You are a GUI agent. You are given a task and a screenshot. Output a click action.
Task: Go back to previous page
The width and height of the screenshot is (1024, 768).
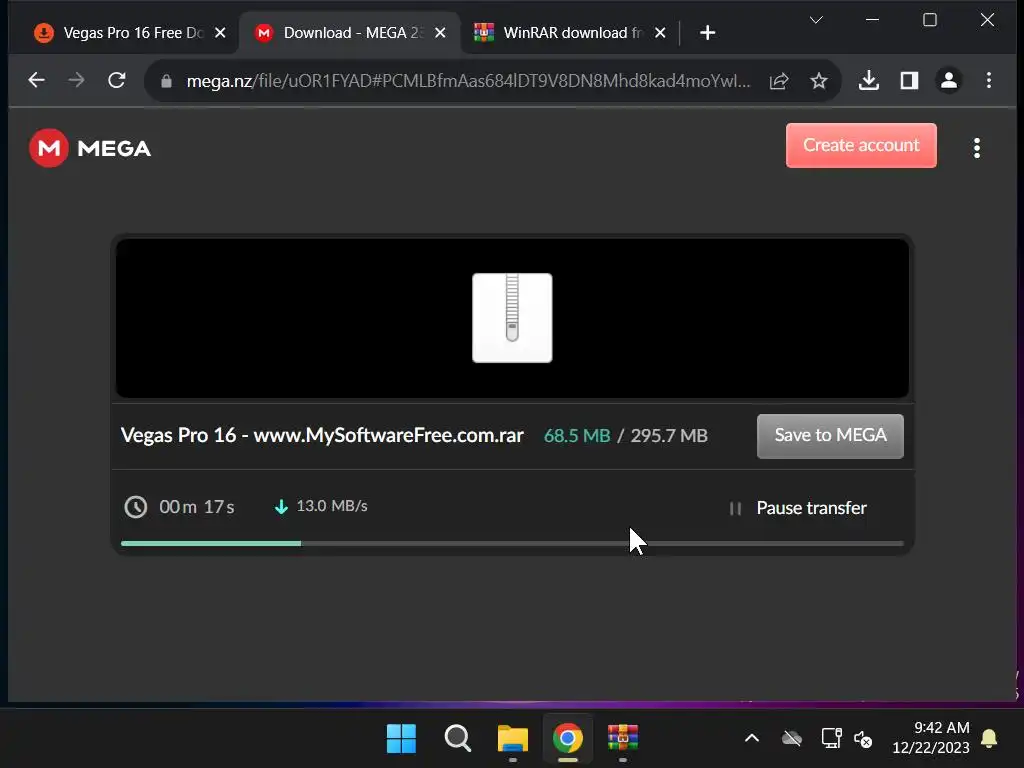[x=37, y=80]
